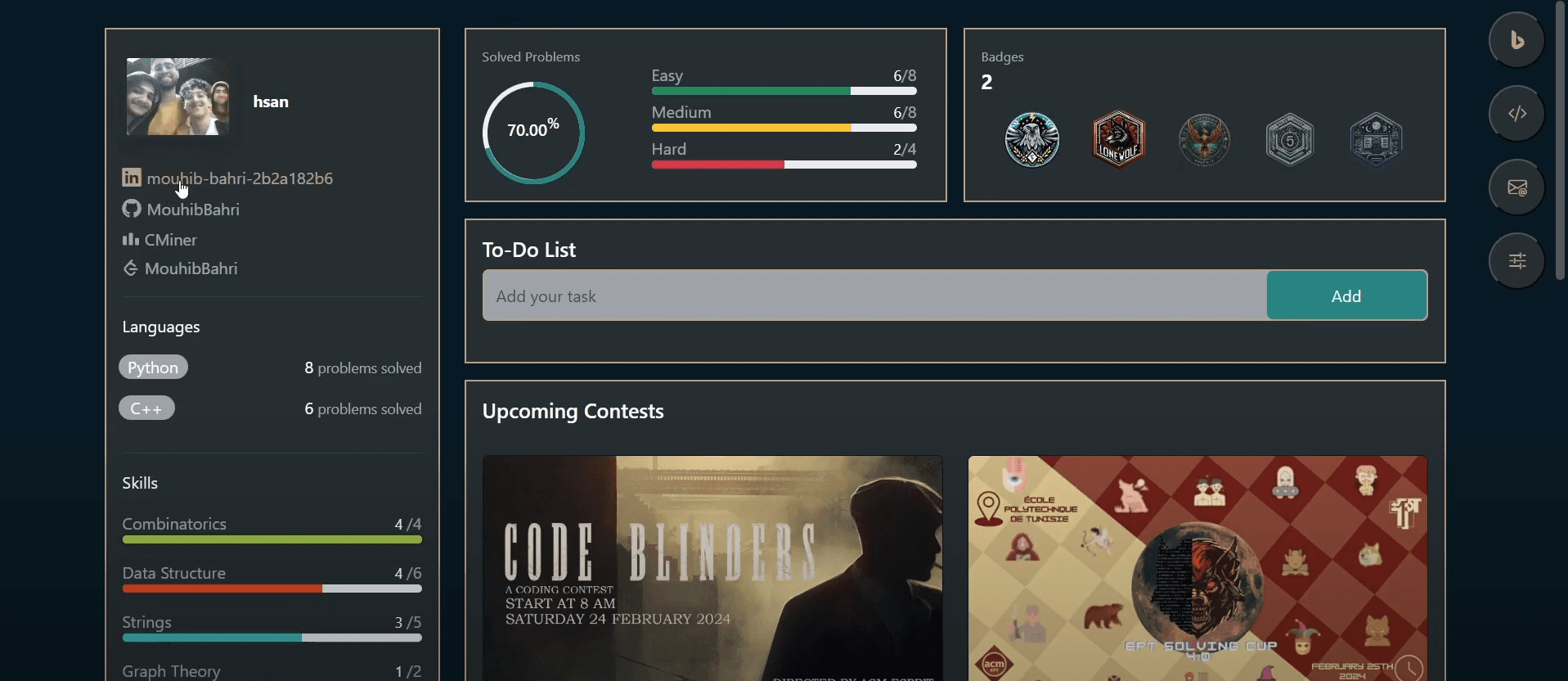Click the profile photo of hsan
This screenshot has height=681, width=1568.
click(177, 97)
